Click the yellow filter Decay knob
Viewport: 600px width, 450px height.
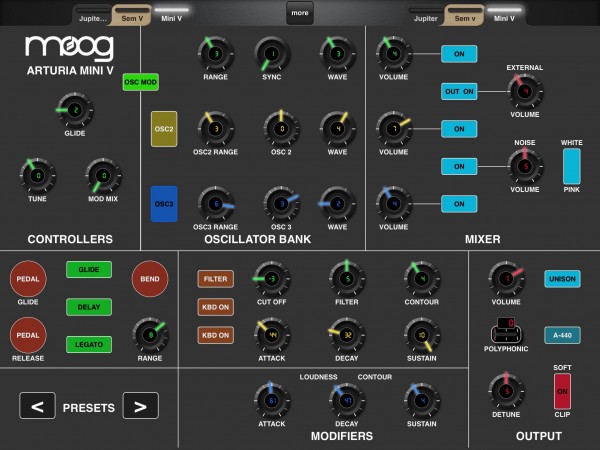click(347, 335)
